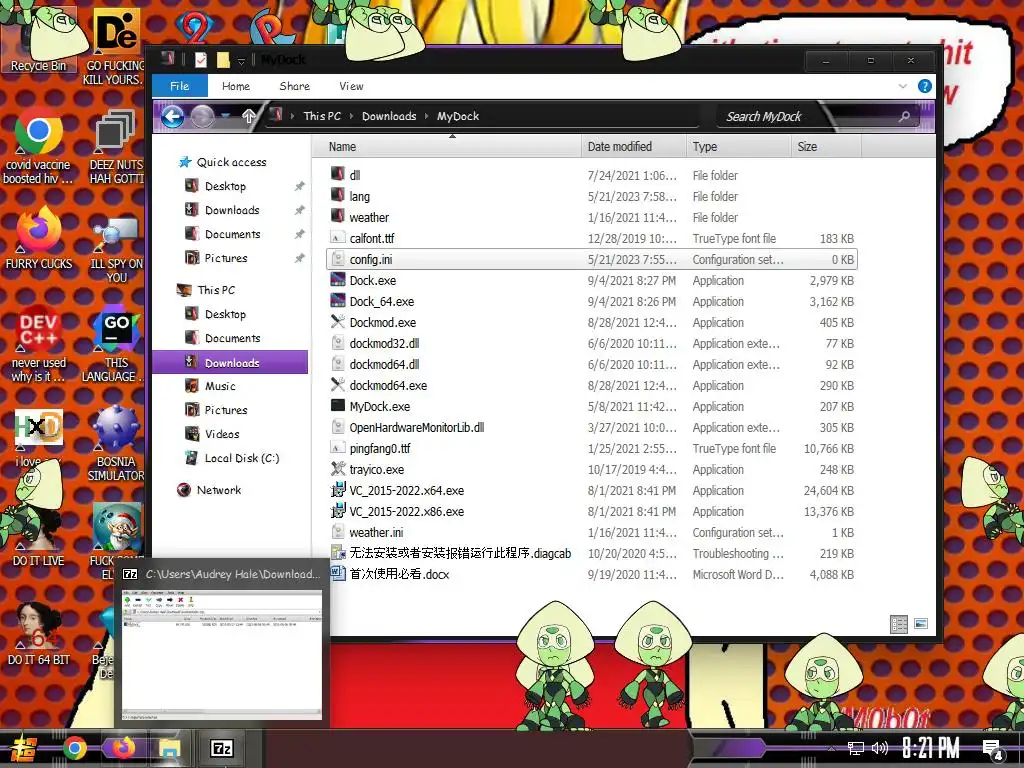
Task: Select the OpenHardwareMonitorLib.dll file
Action: (592, 428)
